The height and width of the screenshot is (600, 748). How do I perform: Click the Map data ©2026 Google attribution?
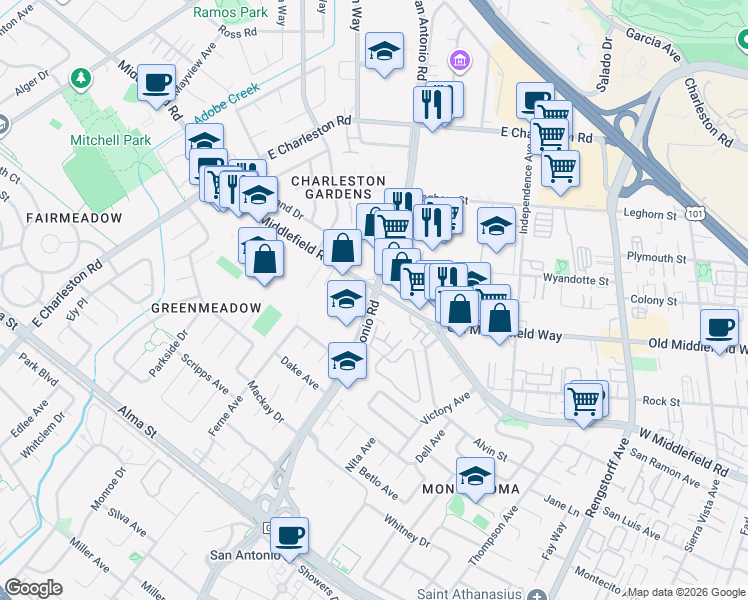(x=686, y=592)
